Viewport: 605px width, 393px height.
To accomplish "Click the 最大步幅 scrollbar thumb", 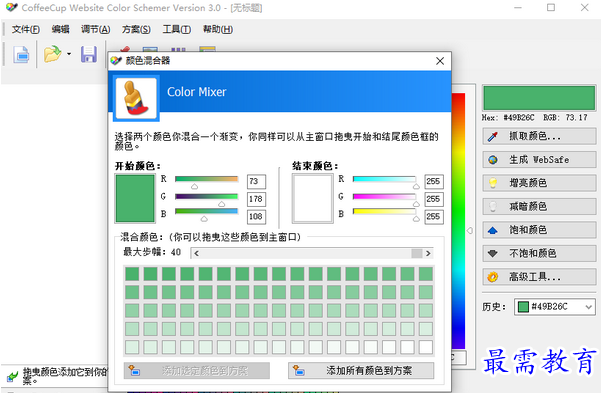I will [x=417, y=253].
